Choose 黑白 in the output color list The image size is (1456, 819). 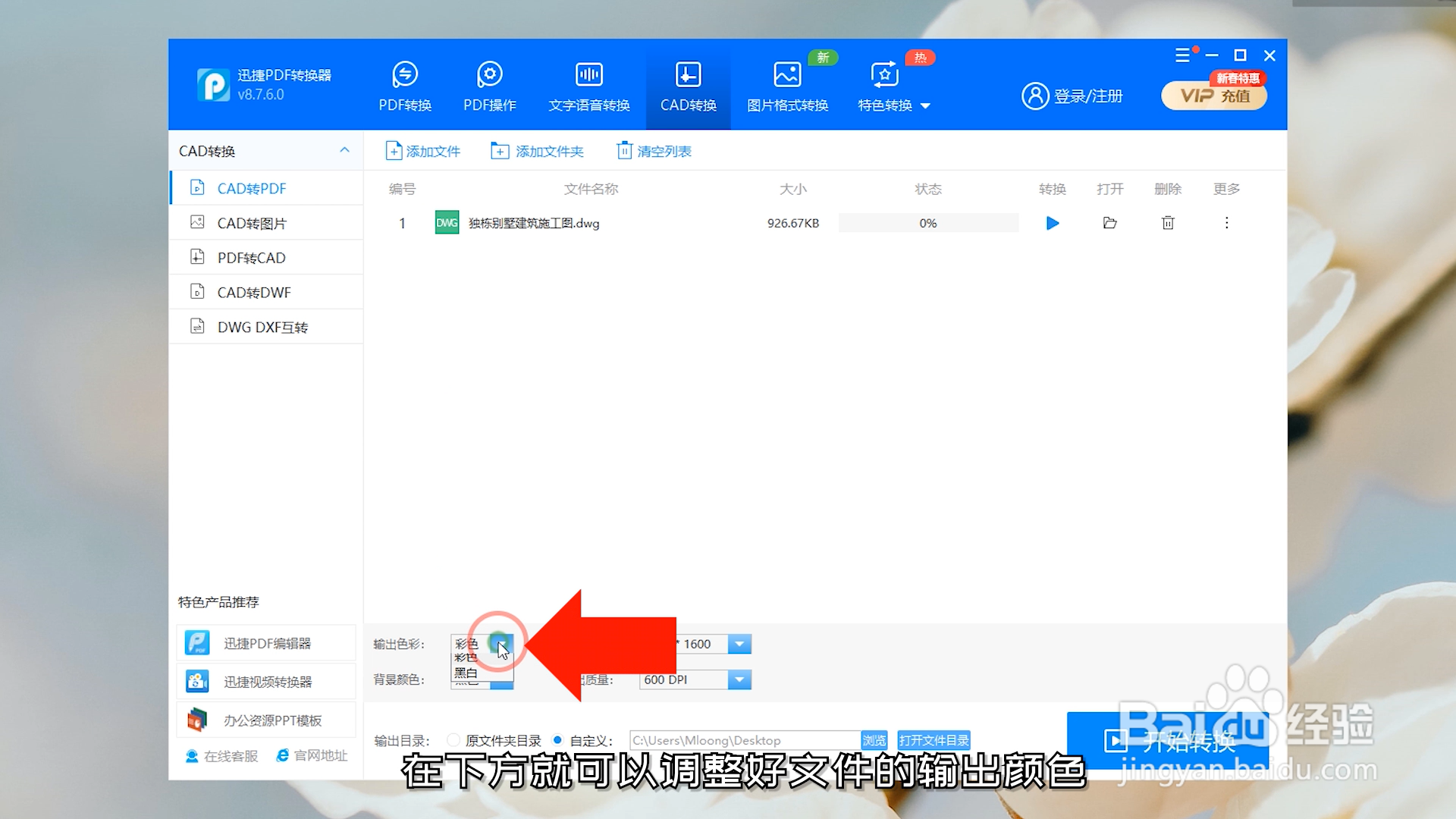point(466,673)
